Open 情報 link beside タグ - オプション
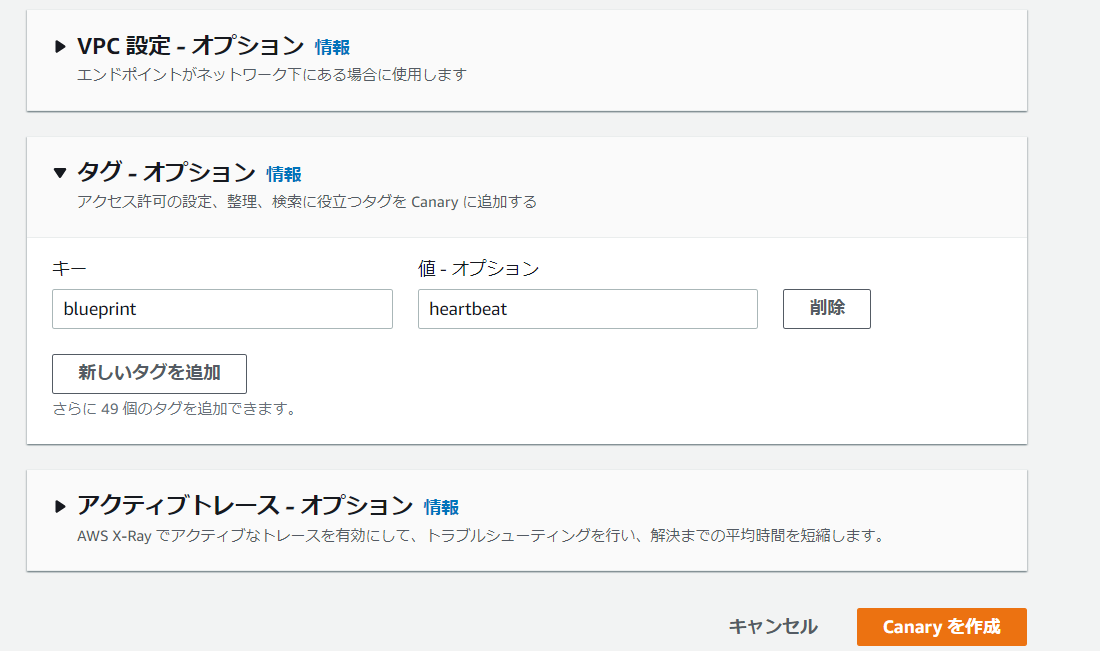 pyautogui.click(x=284, y=174)
